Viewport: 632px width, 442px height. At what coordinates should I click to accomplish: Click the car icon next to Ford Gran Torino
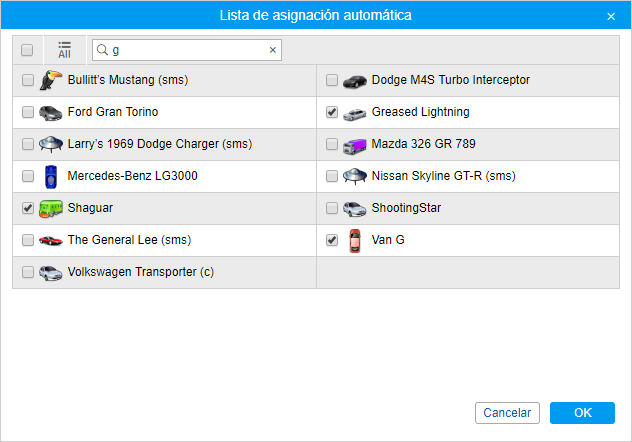click(x=51, y=112)
